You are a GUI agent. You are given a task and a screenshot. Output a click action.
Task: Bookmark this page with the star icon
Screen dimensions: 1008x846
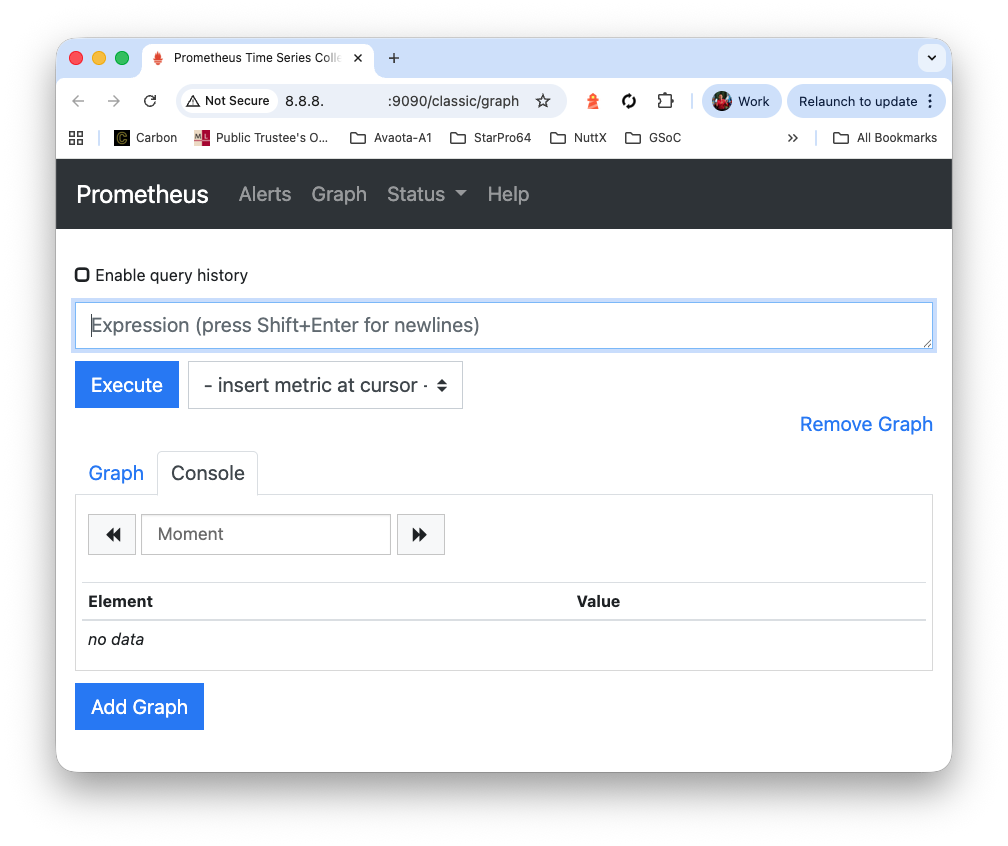(543, 101)
